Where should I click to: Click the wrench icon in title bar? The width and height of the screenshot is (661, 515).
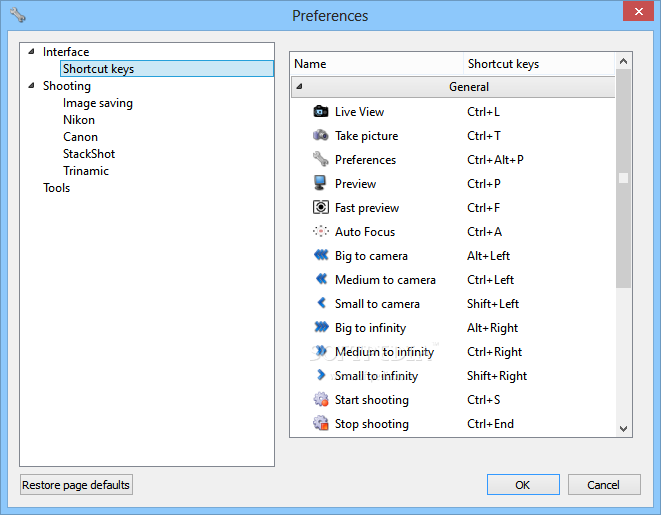[18, 15]
